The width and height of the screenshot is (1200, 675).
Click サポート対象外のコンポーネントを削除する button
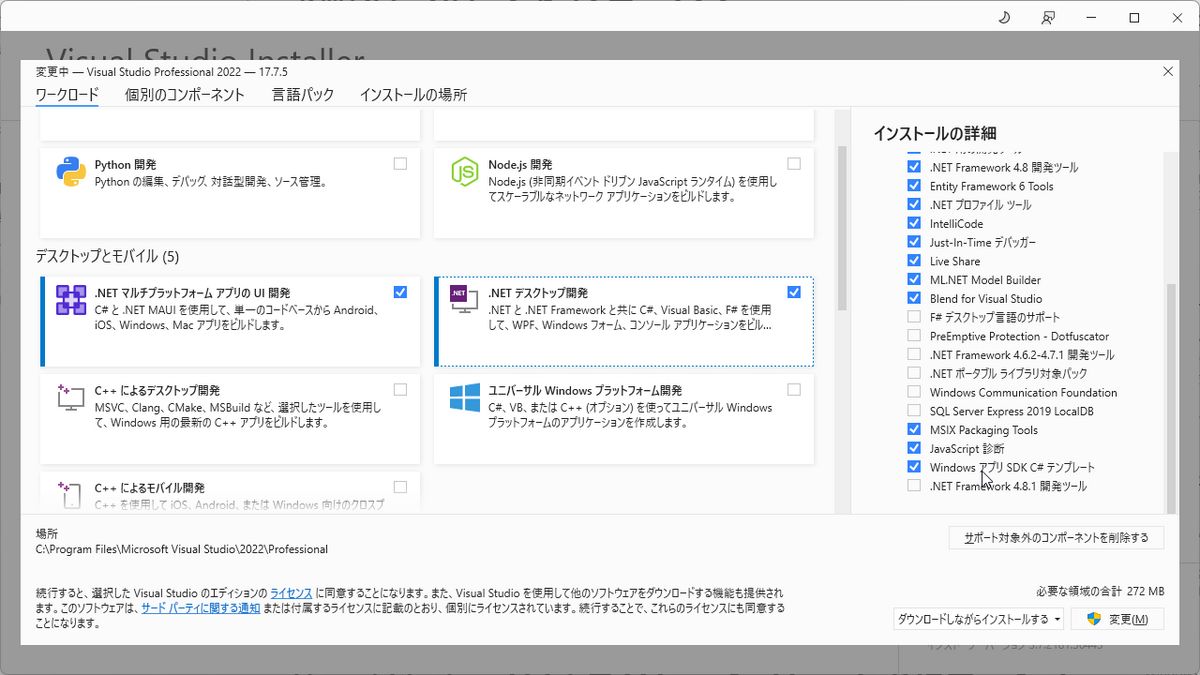[1056, 537]
